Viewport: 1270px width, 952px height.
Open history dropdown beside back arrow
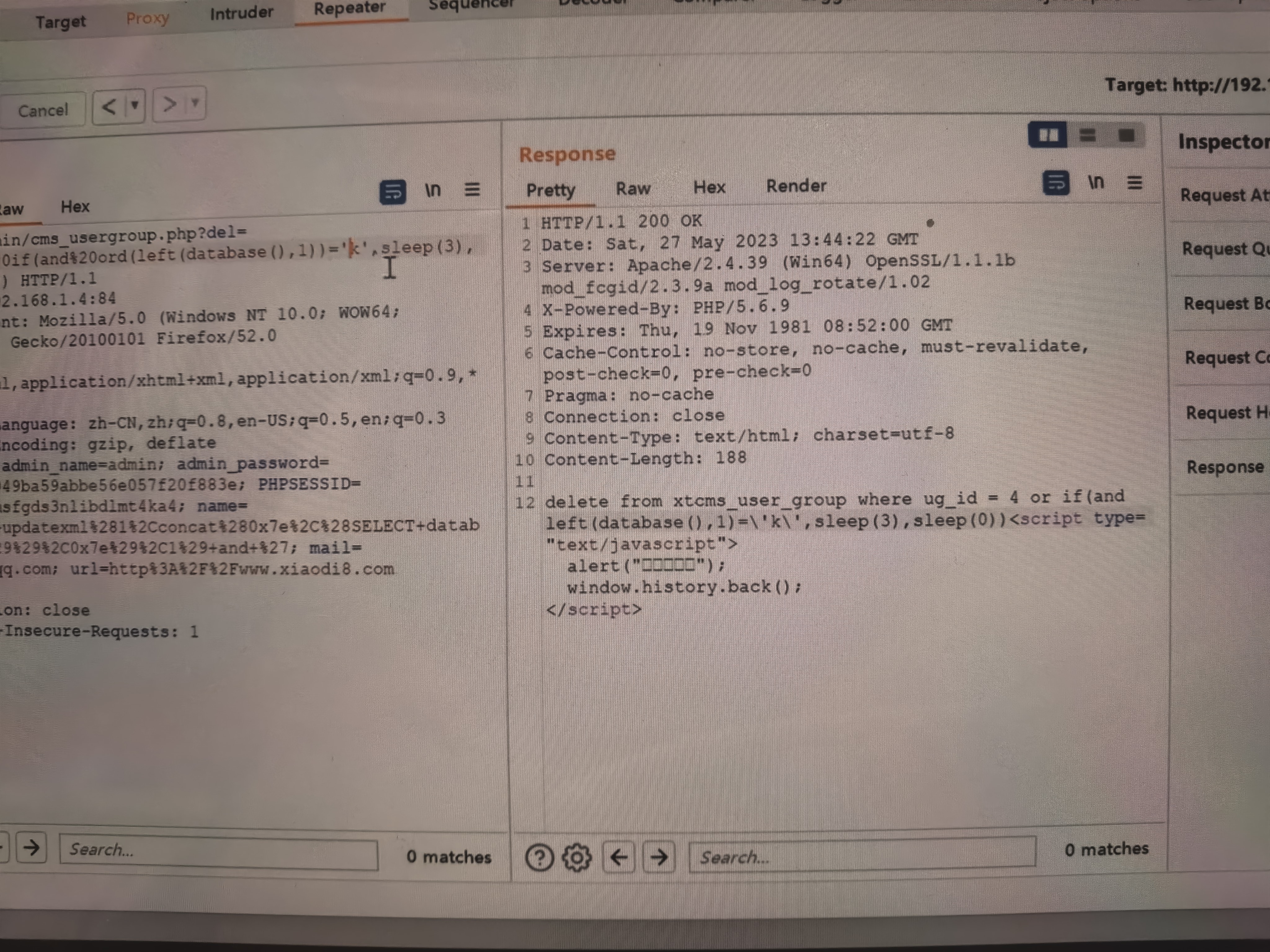(135, 106)
